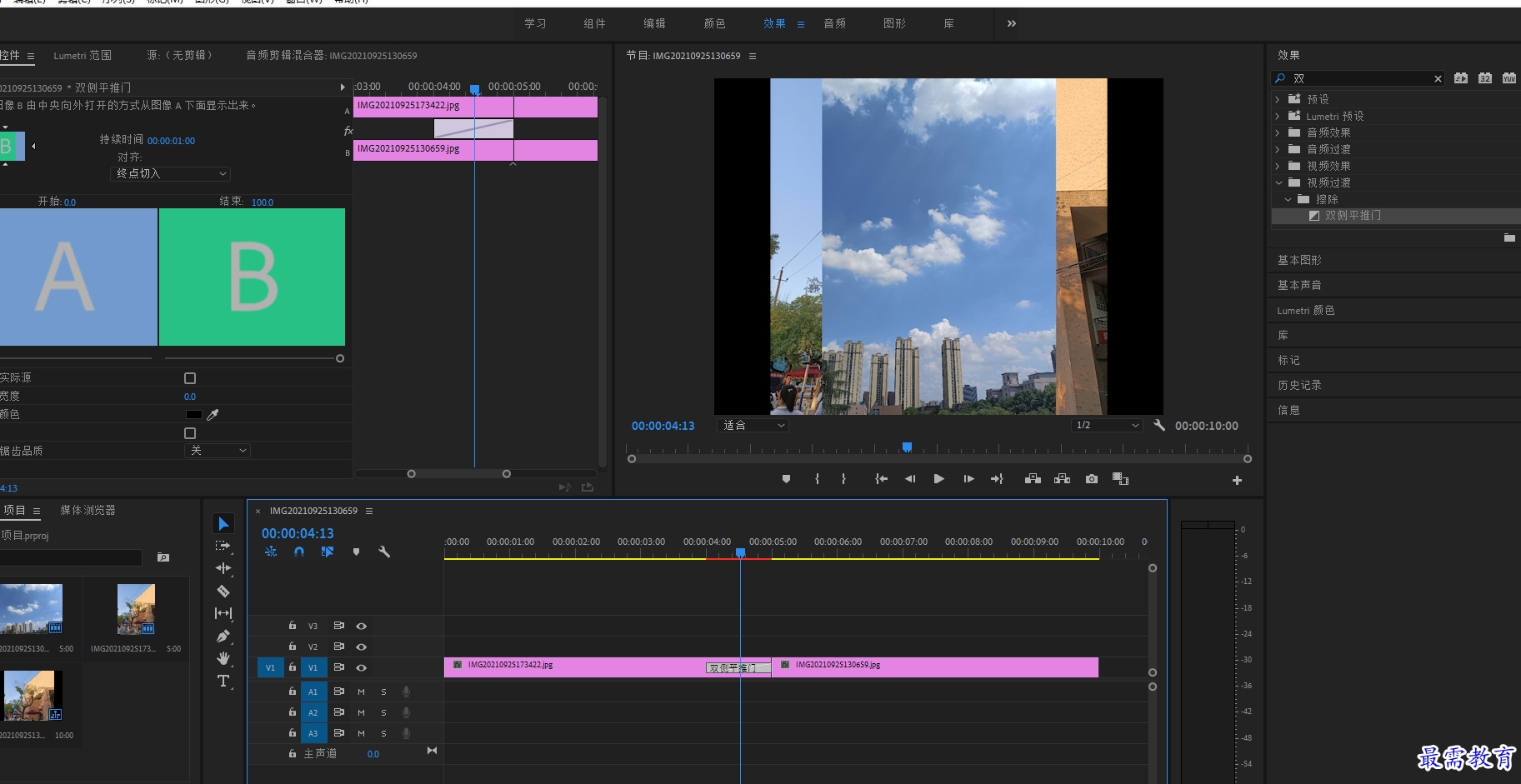
Task: Click the Add Marker icon in Program monitor
Action: point(786,479)
